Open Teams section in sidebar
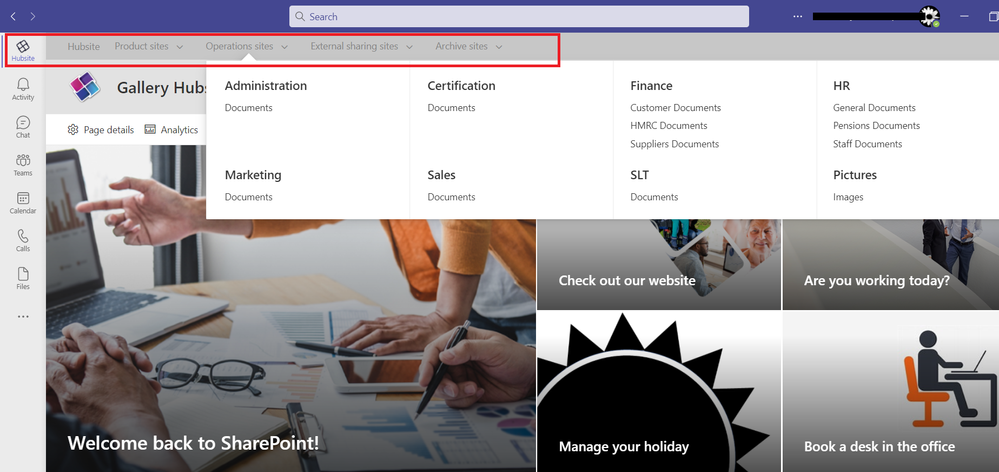This screenshot has height=472, width=999. tap(23, 165)
